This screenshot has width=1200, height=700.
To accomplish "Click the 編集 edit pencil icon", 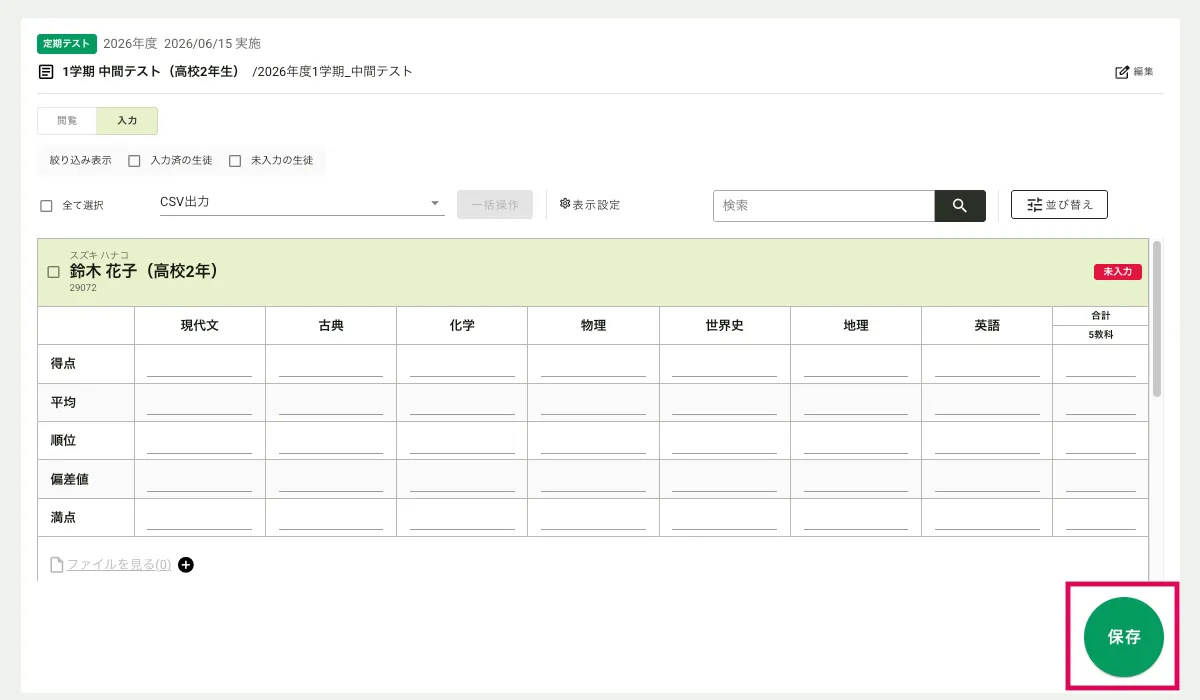I will point(1122,72).
